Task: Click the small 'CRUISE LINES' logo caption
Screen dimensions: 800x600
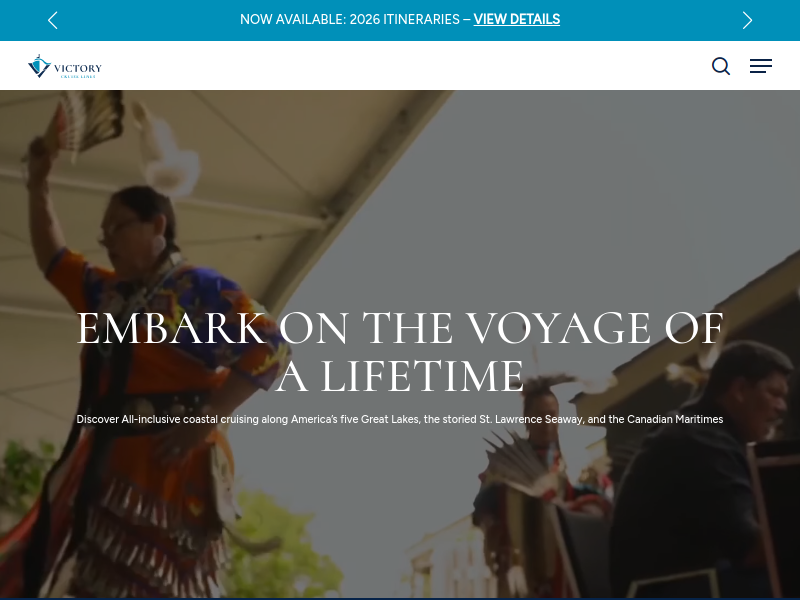Action: (78, 77)
